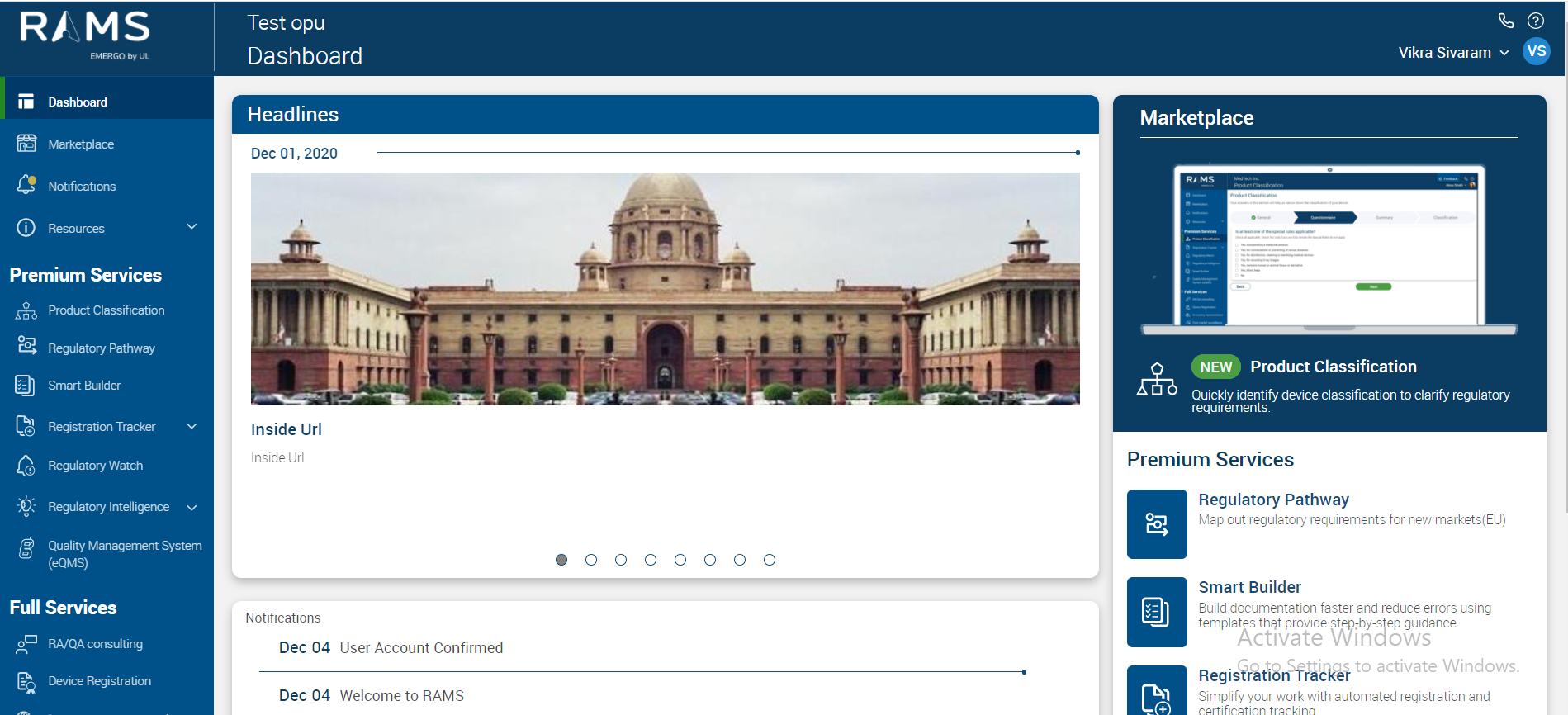Open the Inside Url headline title
The width and height of the screenshot is (1568, 715).
[x=287, y=429]
